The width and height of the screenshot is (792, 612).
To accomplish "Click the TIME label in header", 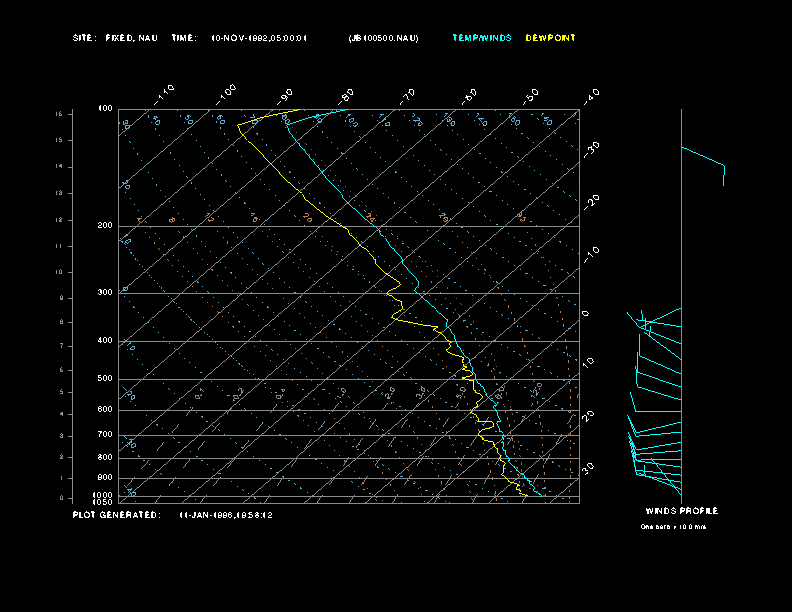I will [184, 38].
